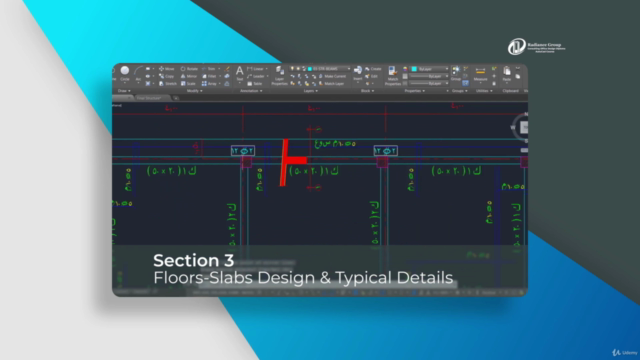640x360 pixels.
Task: Choose the Mirror tool
Action: (189, 76)
